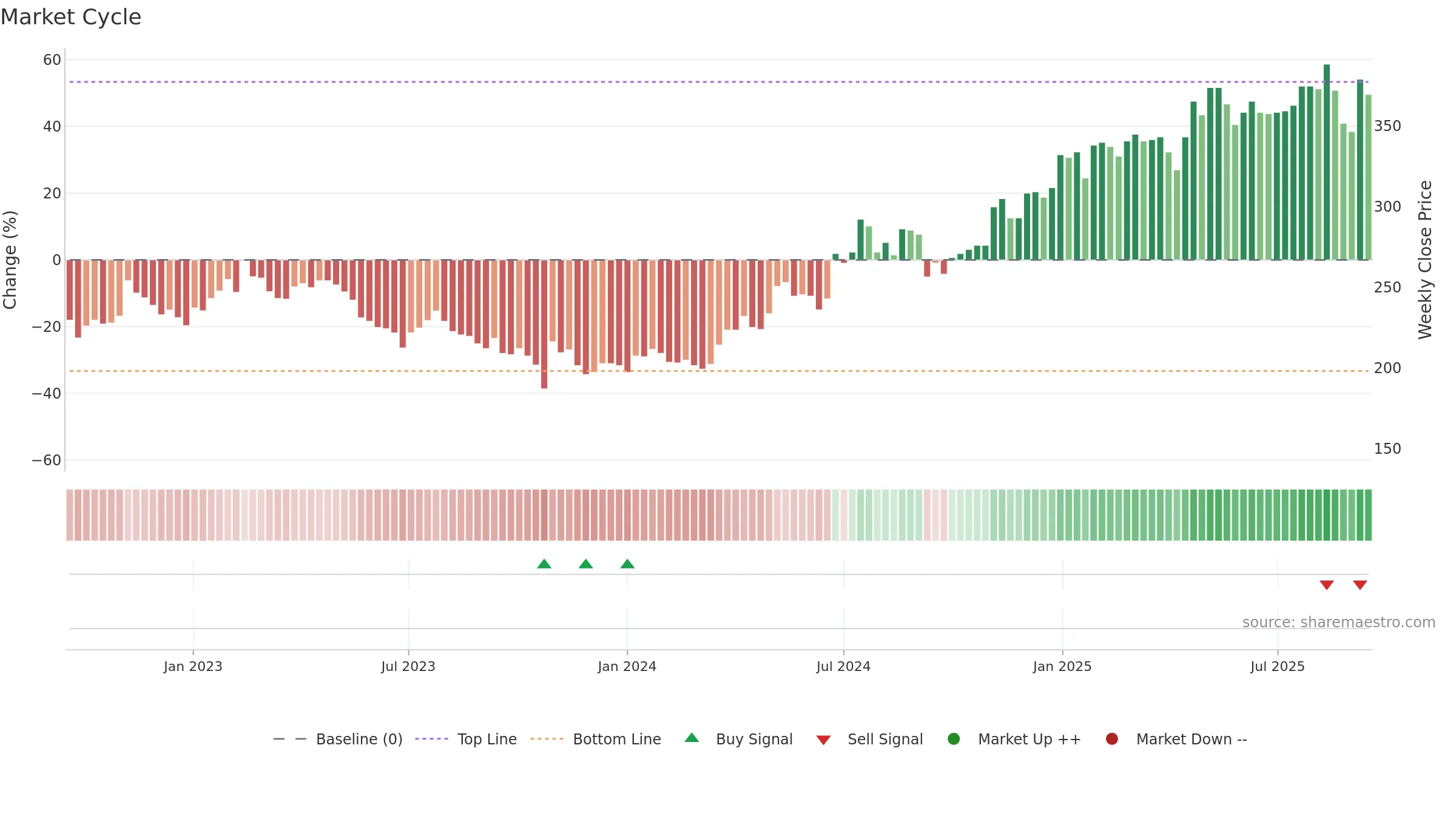Viewport: 1456px width, 819px height.
Task: Click the purple dotted top line
Action: (719, 82)
